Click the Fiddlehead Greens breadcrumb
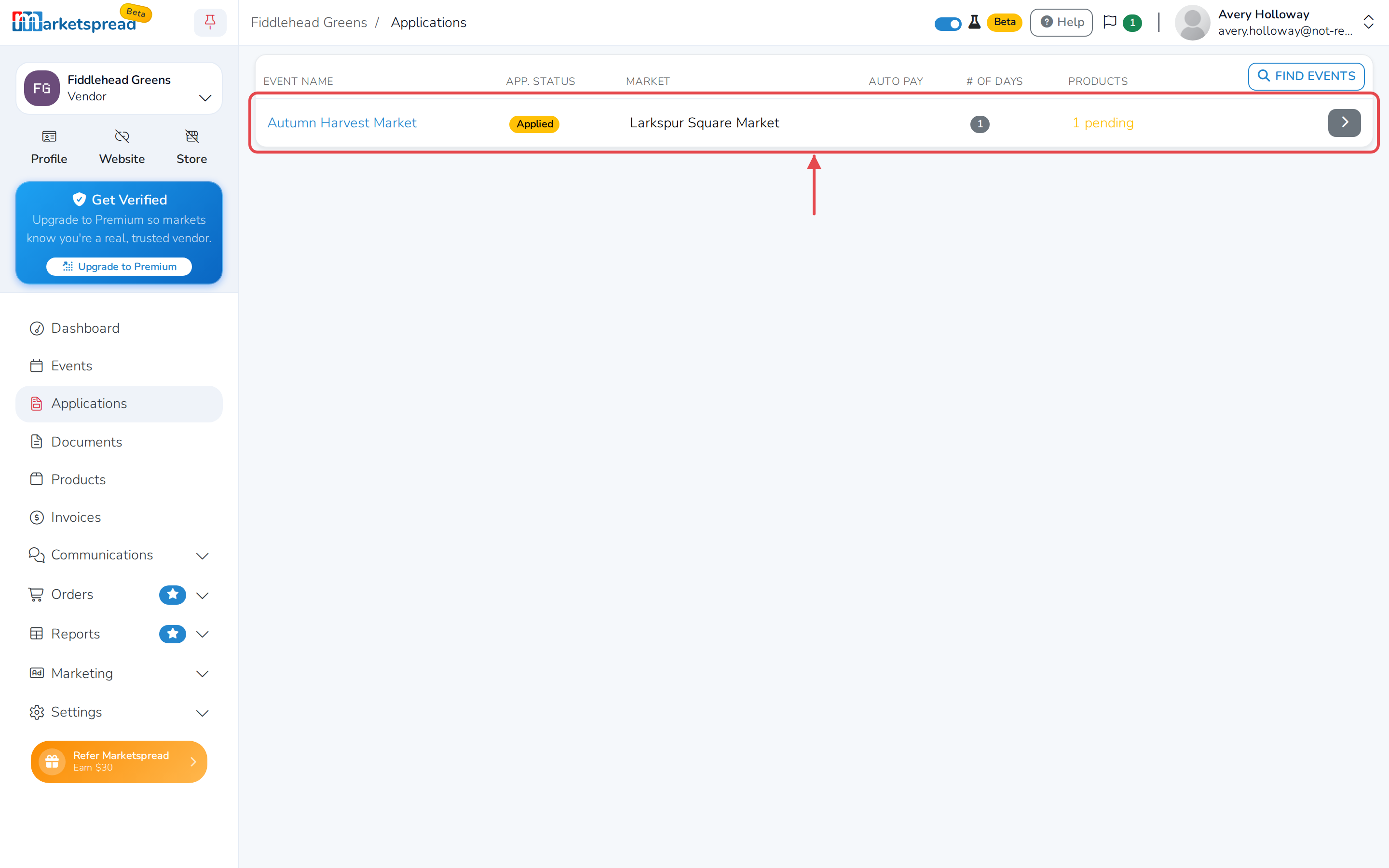This screenshot has height=868, width=1389. point(309,22)
